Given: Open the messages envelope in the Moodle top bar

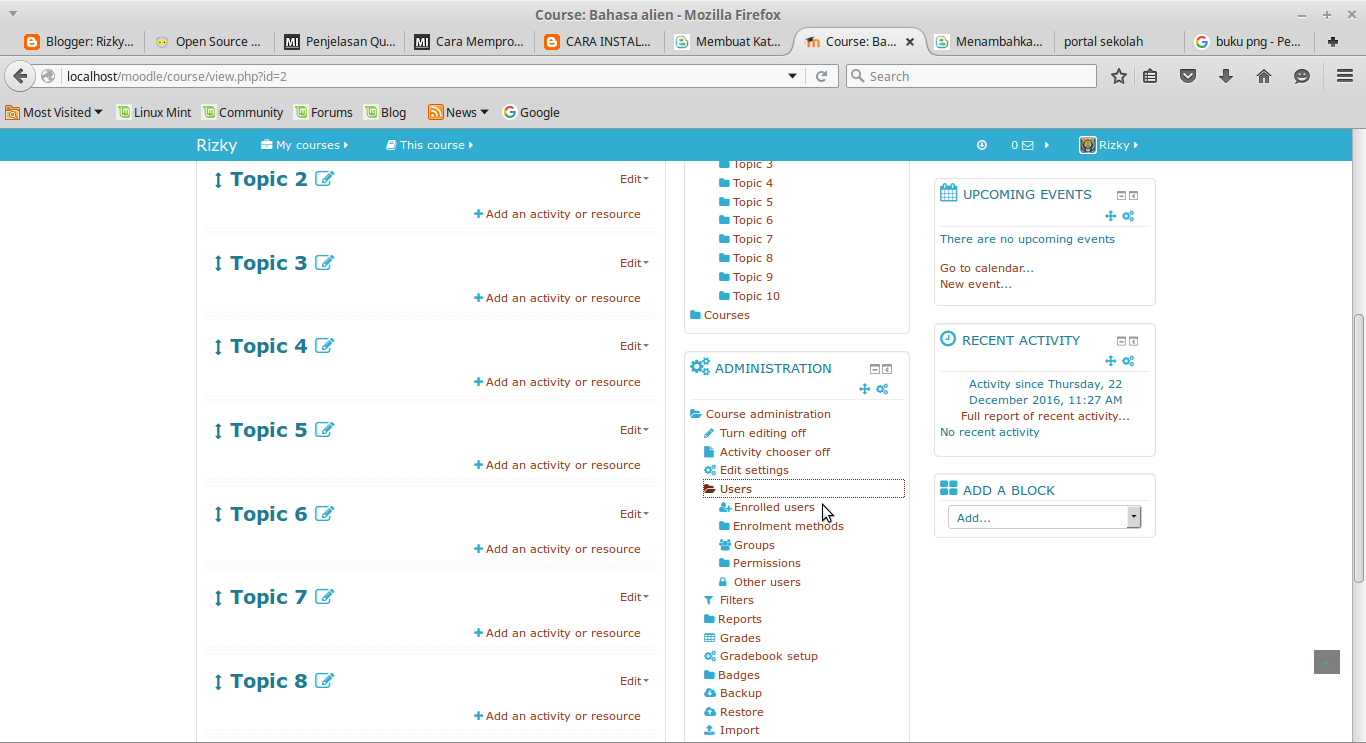Looking at the screenshot, I should [x=1030, y=145].
